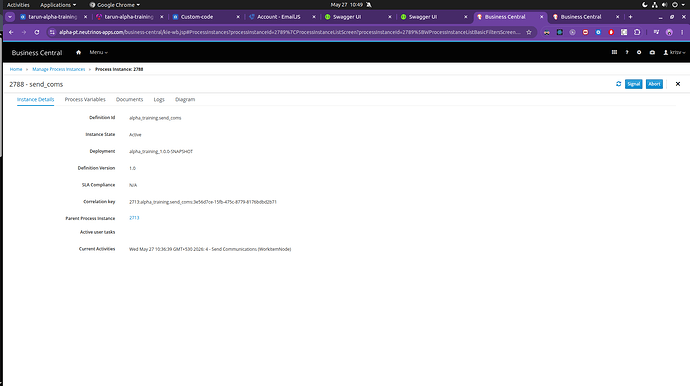Open the help question mark icon

627,52
